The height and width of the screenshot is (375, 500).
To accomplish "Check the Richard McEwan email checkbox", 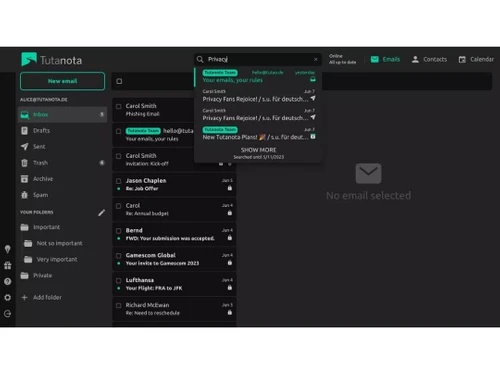I will pyautogui.click(x=118, y=305).
